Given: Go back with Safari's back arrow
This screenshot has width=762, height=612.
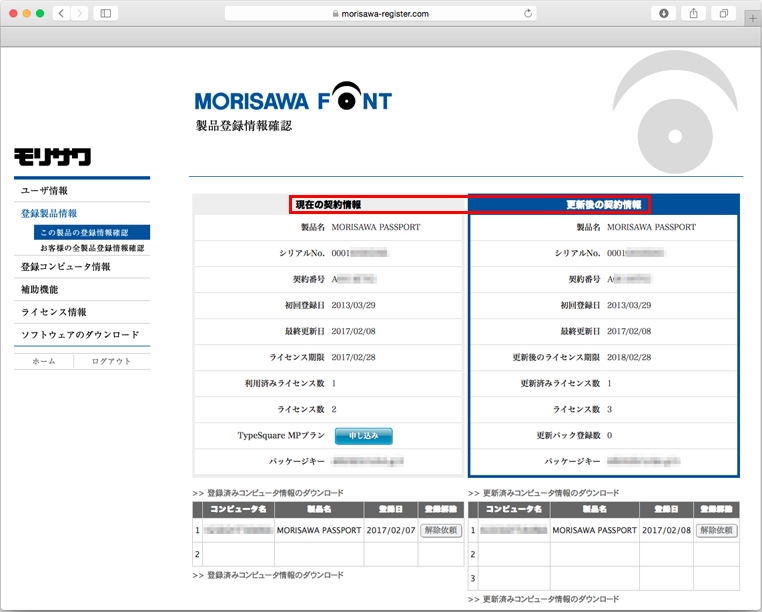Looking at the screenshot, I should point(61,13).
